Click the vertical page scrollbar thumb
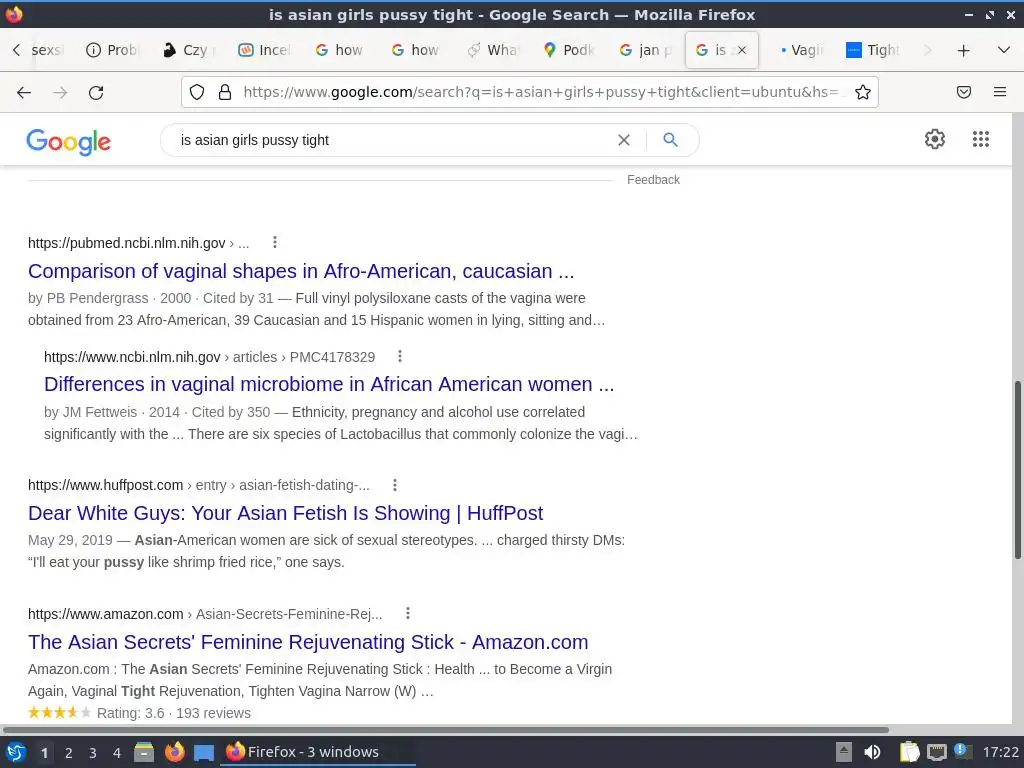The width and height of the screenshot is (1024, 768). (1017, 470)
